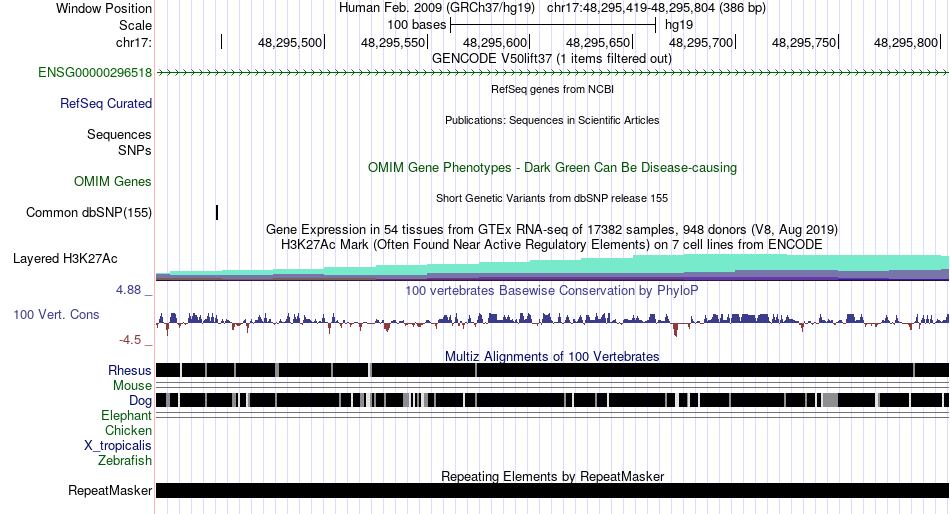Screen dimensions: 950x514
Task: Click the Mouse alignment label
Action: coord(132,386)
